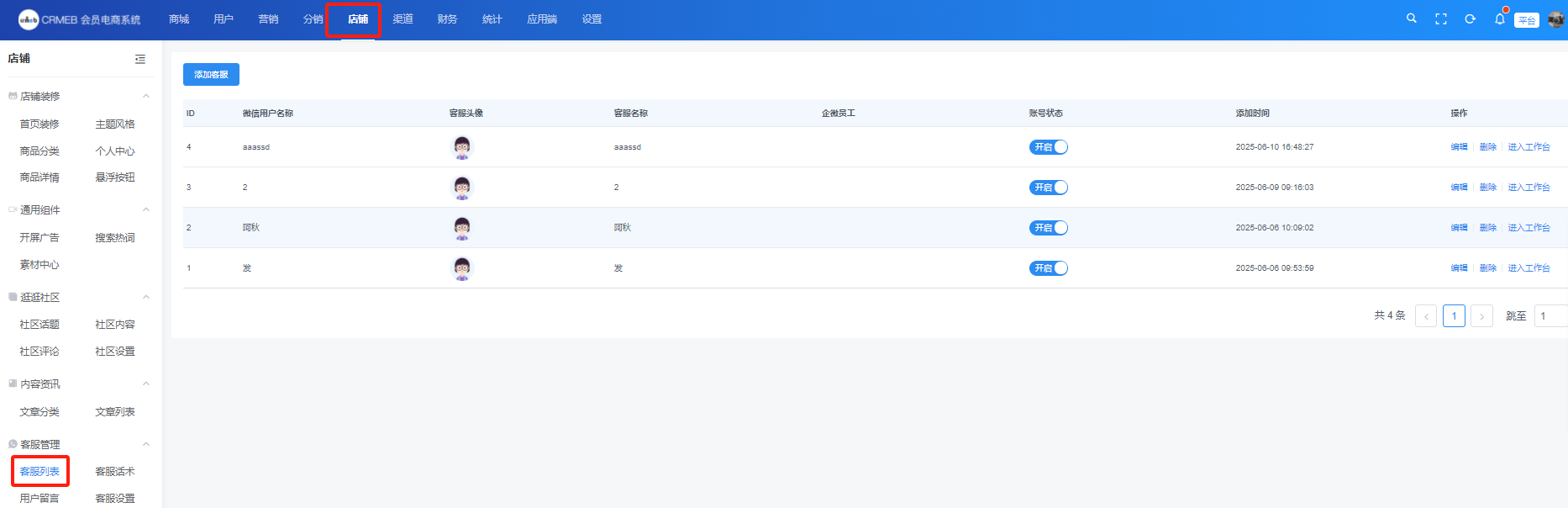
Task: Toggle fullscreen mode icon in header
Action: (1441, 19)
